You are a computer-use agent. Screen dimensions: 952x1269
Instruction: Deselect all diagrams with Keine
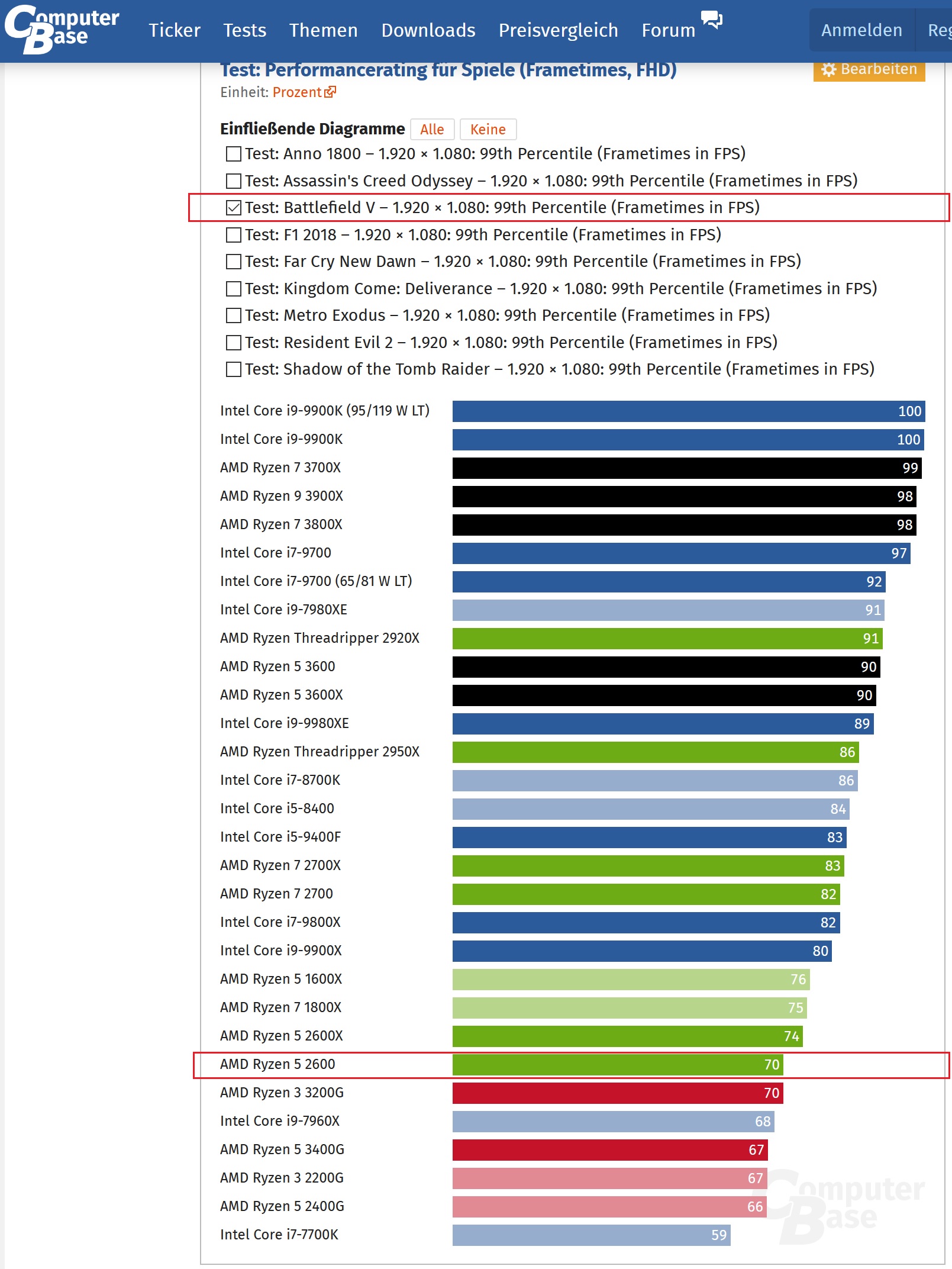pos(488,129)
